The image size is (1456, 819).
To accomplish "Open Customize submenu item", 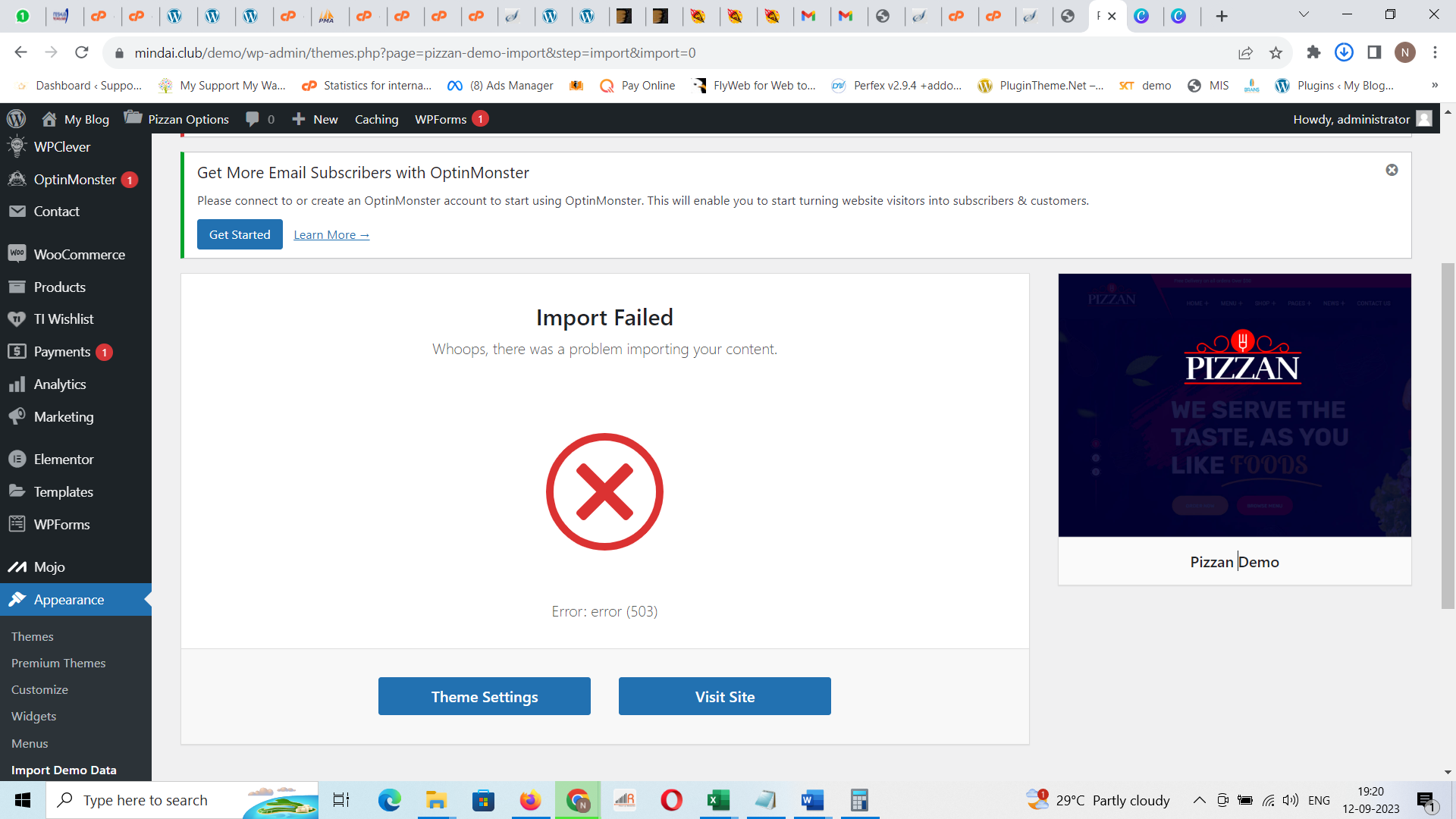I will (x=39, y=690).
